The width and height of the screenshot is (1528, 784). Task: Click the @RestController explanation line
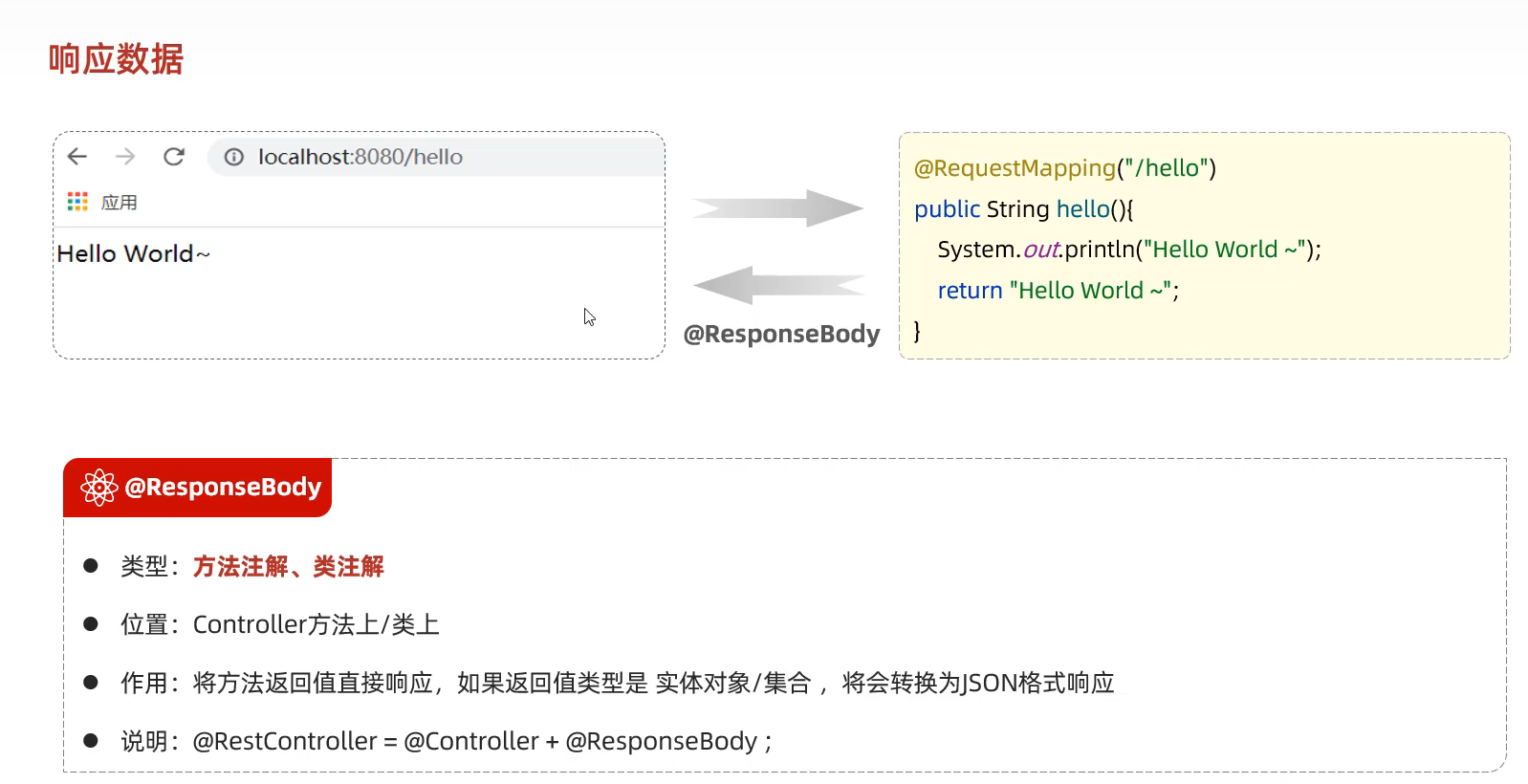click(x=482, y=741)
